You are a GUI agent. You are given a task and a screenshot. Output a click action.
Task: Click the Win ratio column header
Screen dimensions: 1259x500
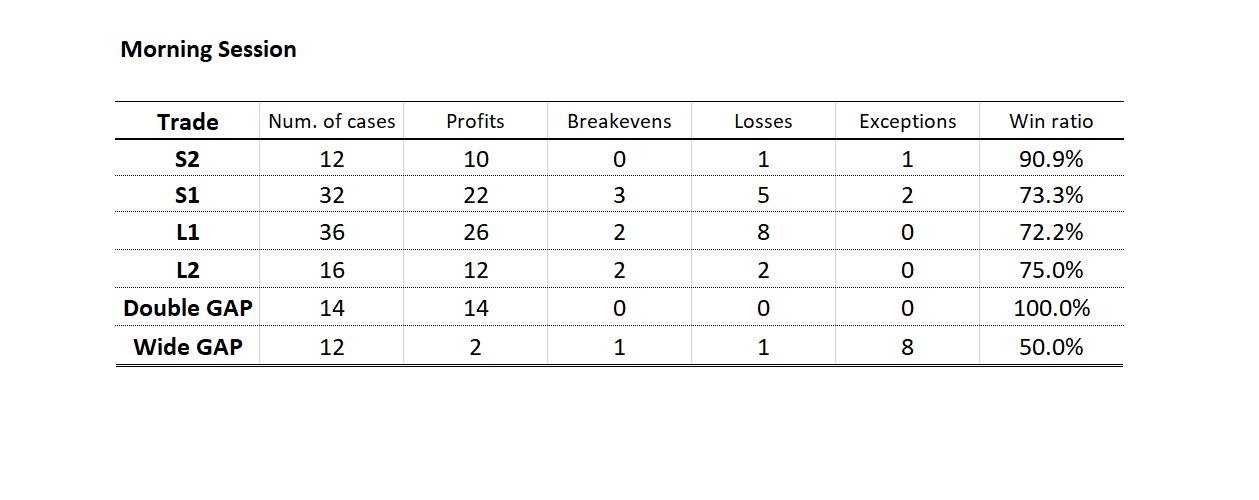coord(1051,121)
